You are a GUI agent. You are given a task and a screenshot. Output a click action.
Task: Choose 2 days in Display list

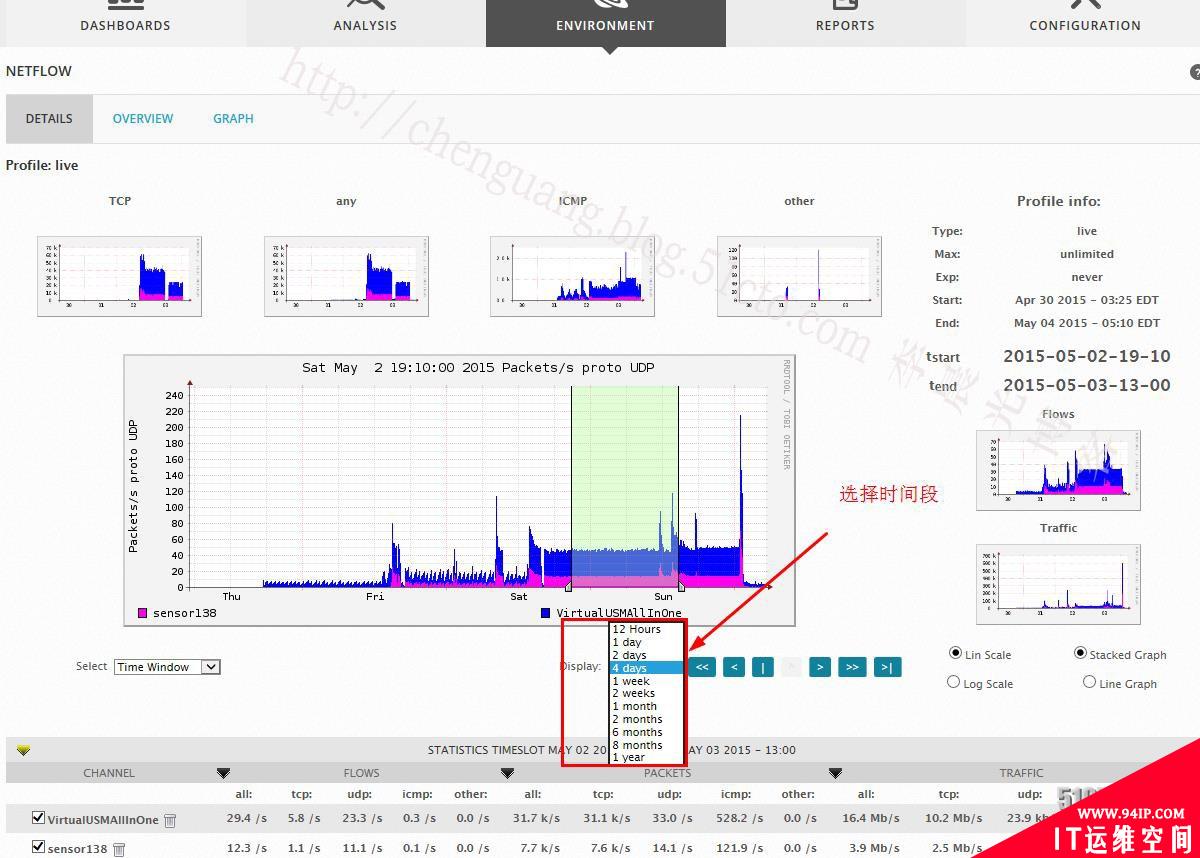pos(647,655)
